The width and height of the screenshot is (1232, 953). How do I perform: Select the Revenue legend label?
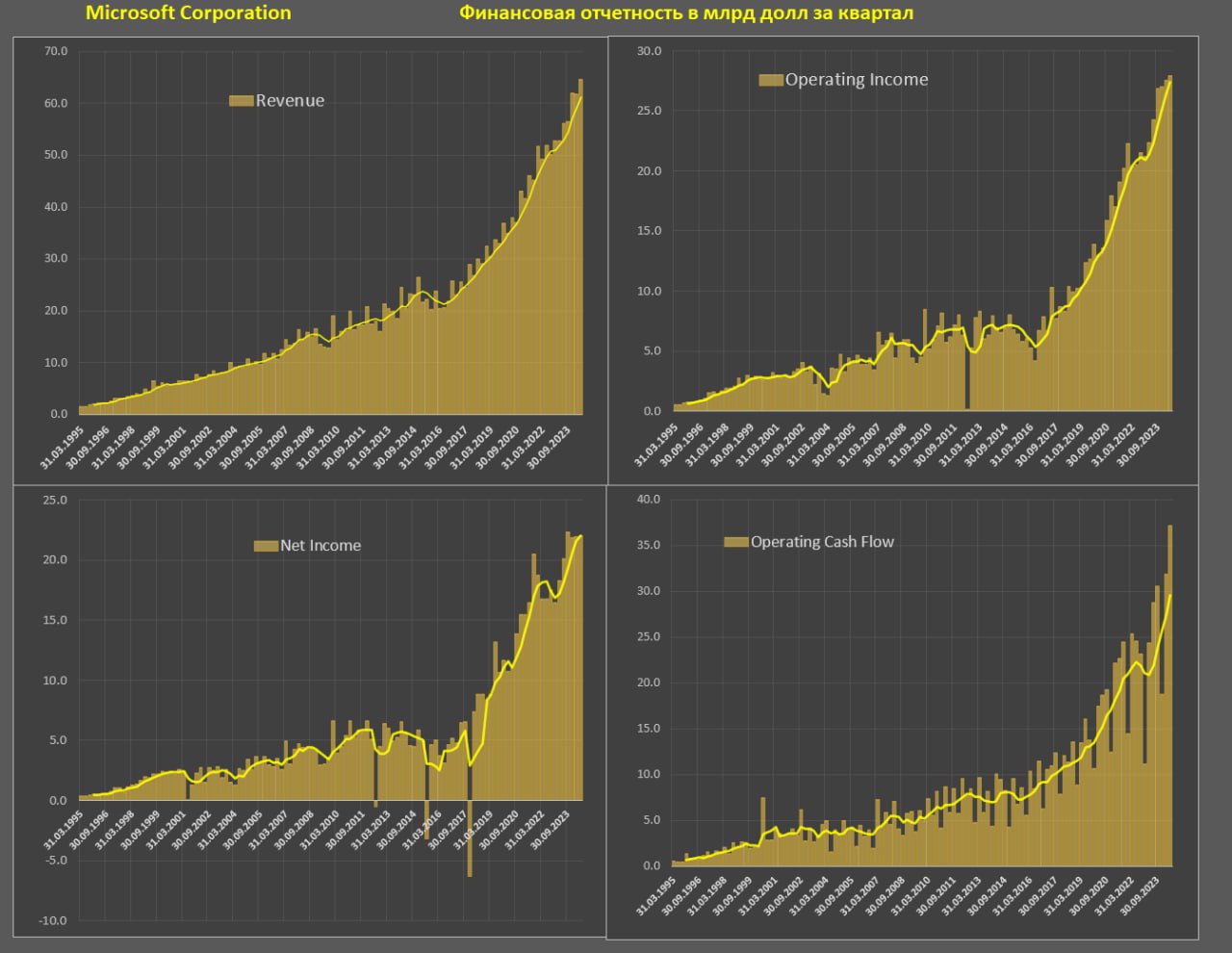coord(290,101)
